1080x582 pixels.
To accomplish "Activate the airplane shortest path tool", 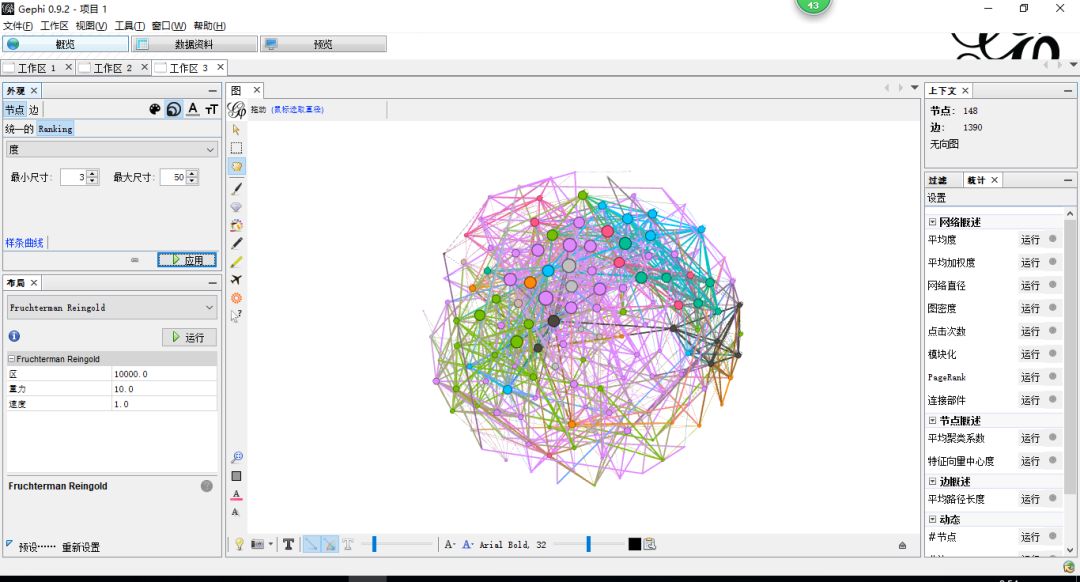I will (236, 280).
